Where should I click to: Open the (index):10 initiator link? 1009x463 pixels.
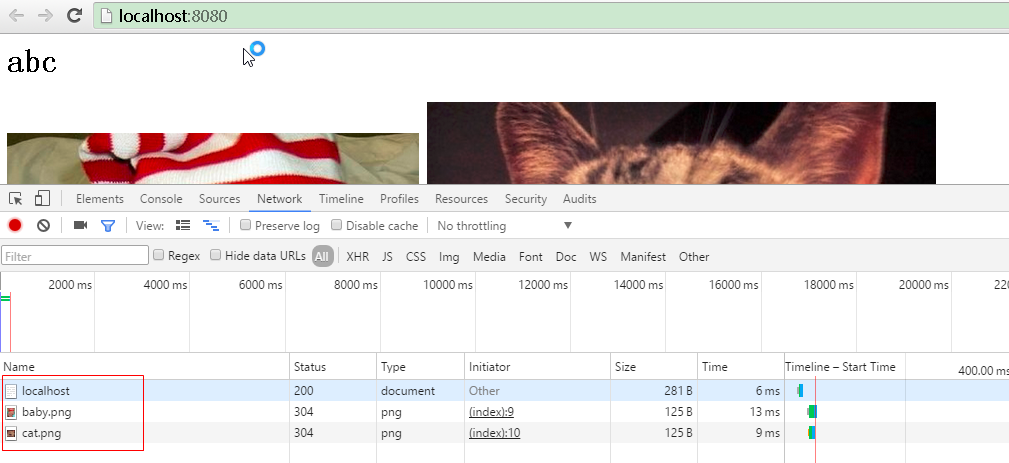(x=495, y=433)
